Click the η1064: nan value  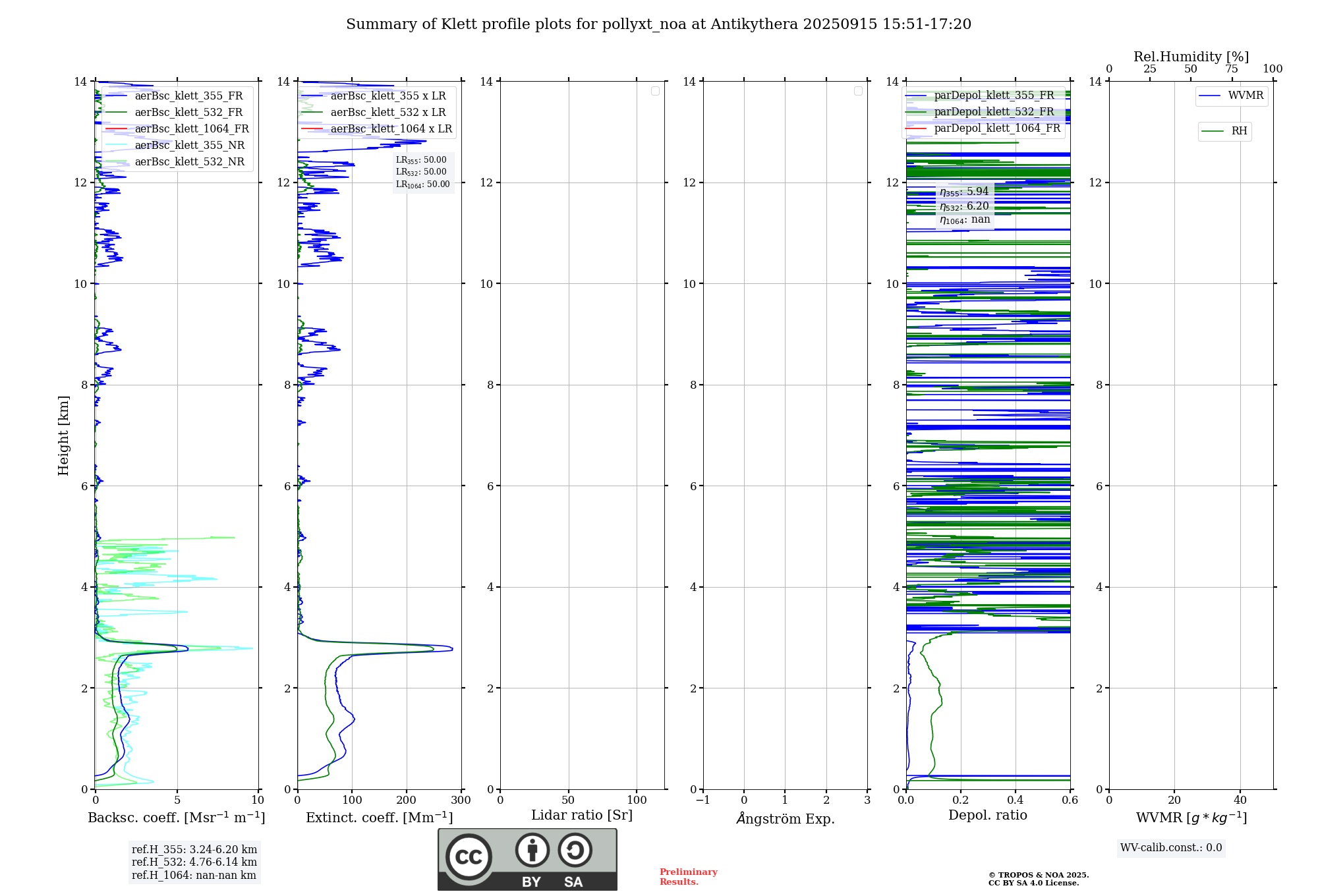[965, 220]
